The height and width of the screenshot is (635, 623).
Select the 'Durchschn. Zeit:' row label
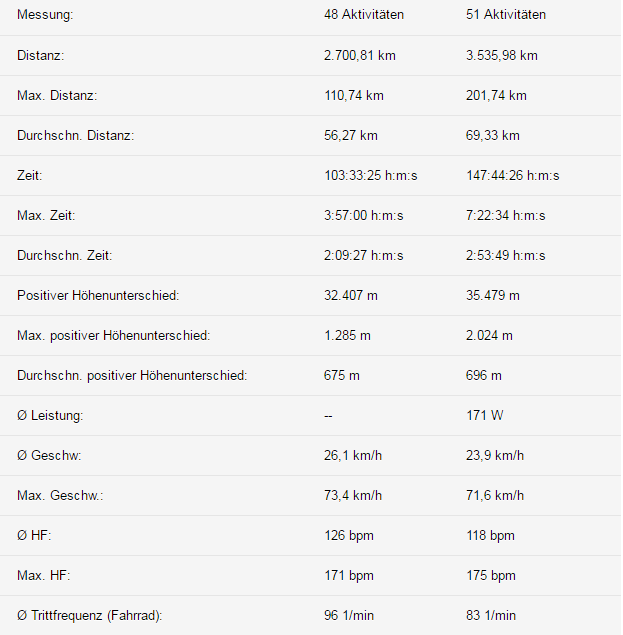[x=65, y=256]
